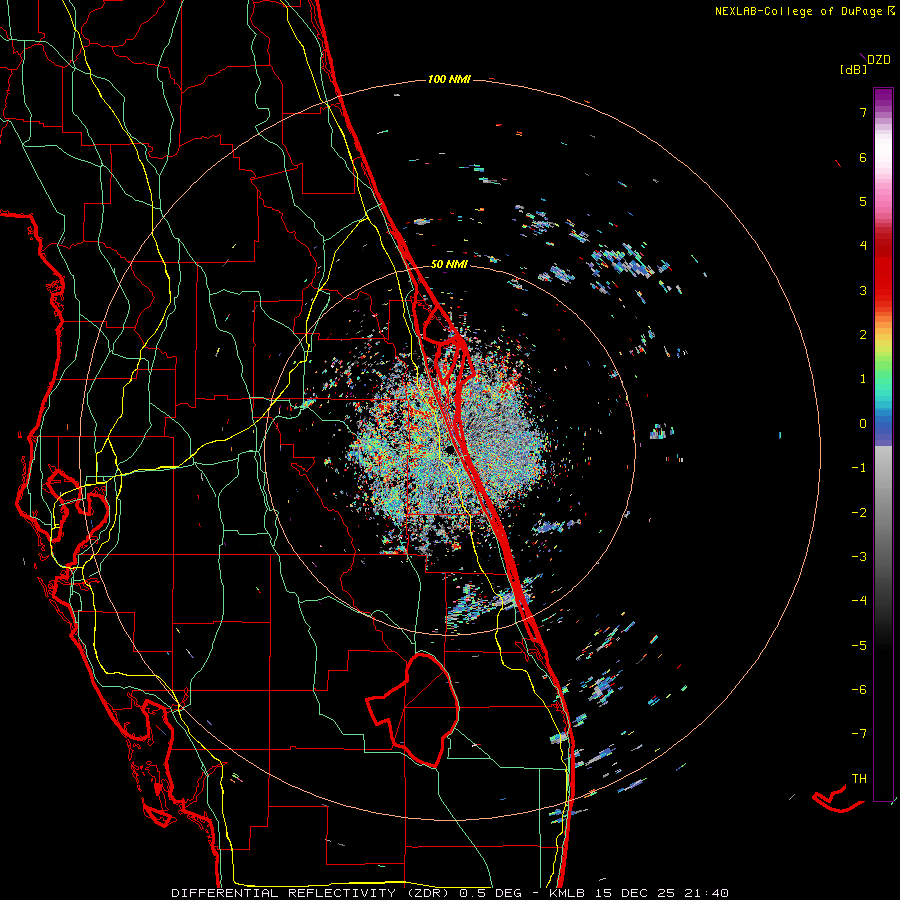Image resolution: width=900 pixels, height=900 pixels.
Task: Click the -6 value on color scale
Action: click(x=859, y=690)
